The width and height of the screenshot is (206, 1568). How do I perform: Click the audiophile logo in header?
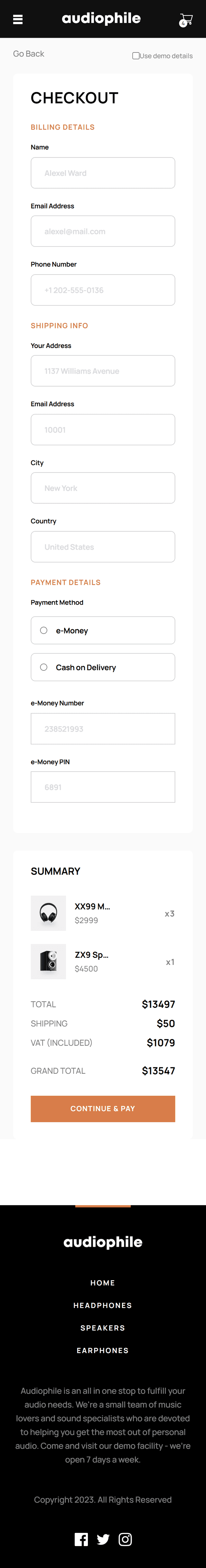pyautogui.click(x=101, y=19)
